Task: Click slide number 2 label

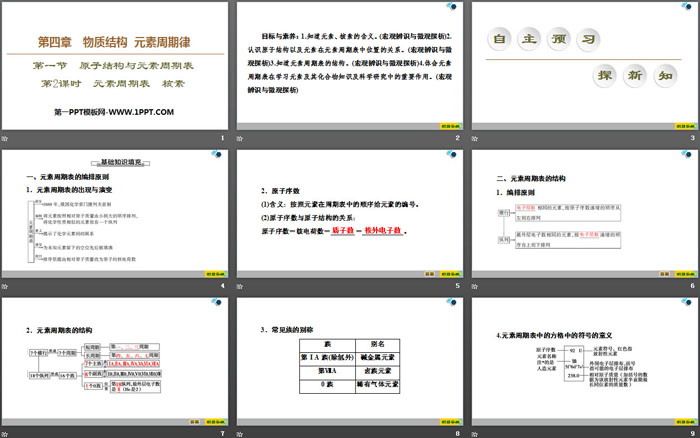Action: point(457,138)
